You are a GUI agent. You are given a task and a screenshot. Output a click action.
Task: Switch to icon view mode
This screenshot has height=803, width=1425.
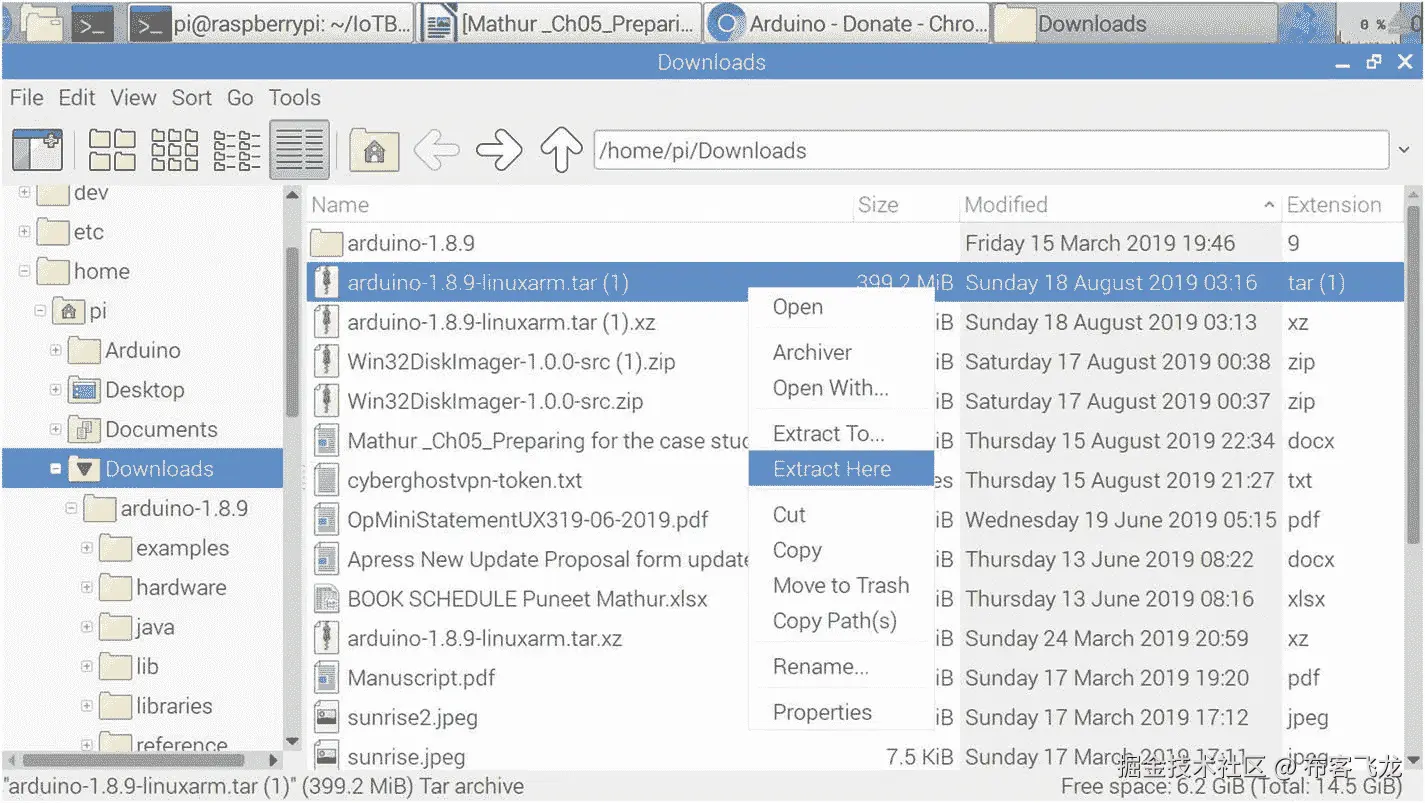[112, 150]
